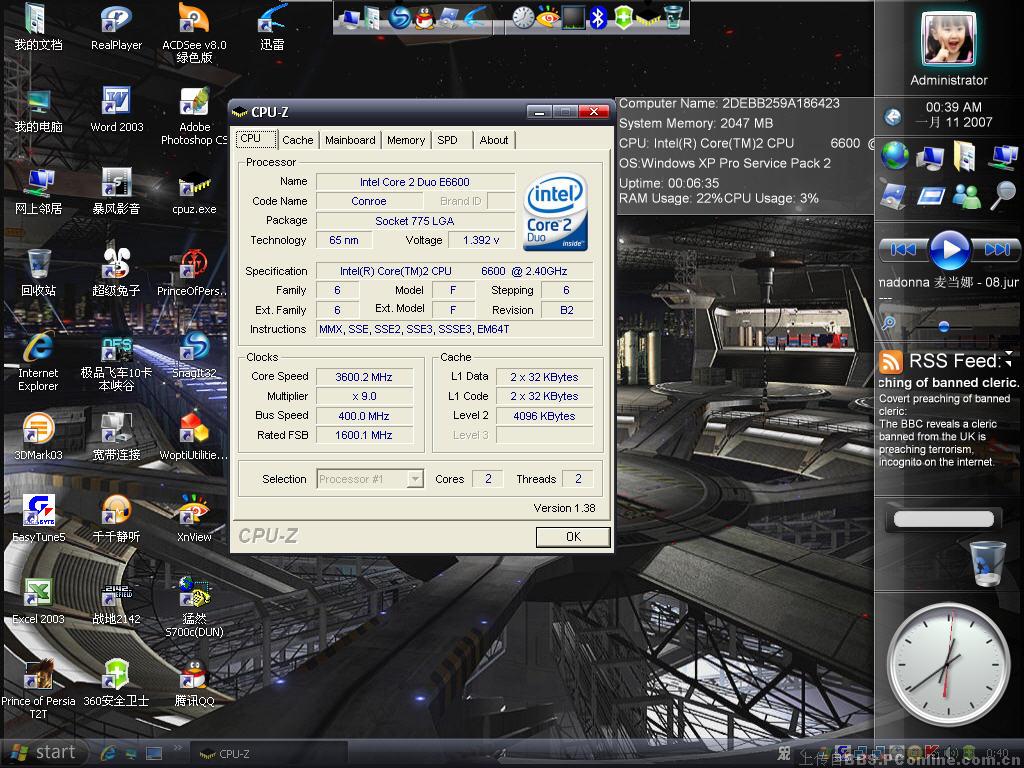Launch 迅雷 desktop shortcut
This screenshot has height=768, width=1024.
click(x=272, y=27)
